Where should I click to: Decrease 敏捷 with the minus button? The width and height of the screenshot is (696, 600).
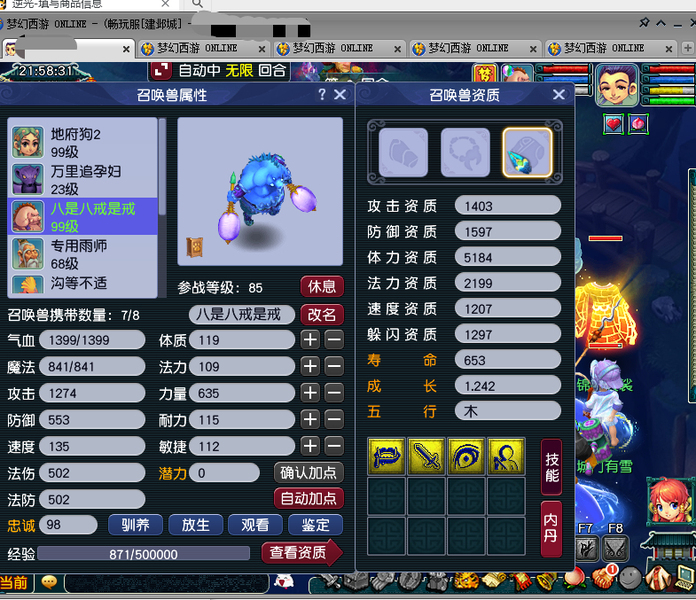[334, 446]
